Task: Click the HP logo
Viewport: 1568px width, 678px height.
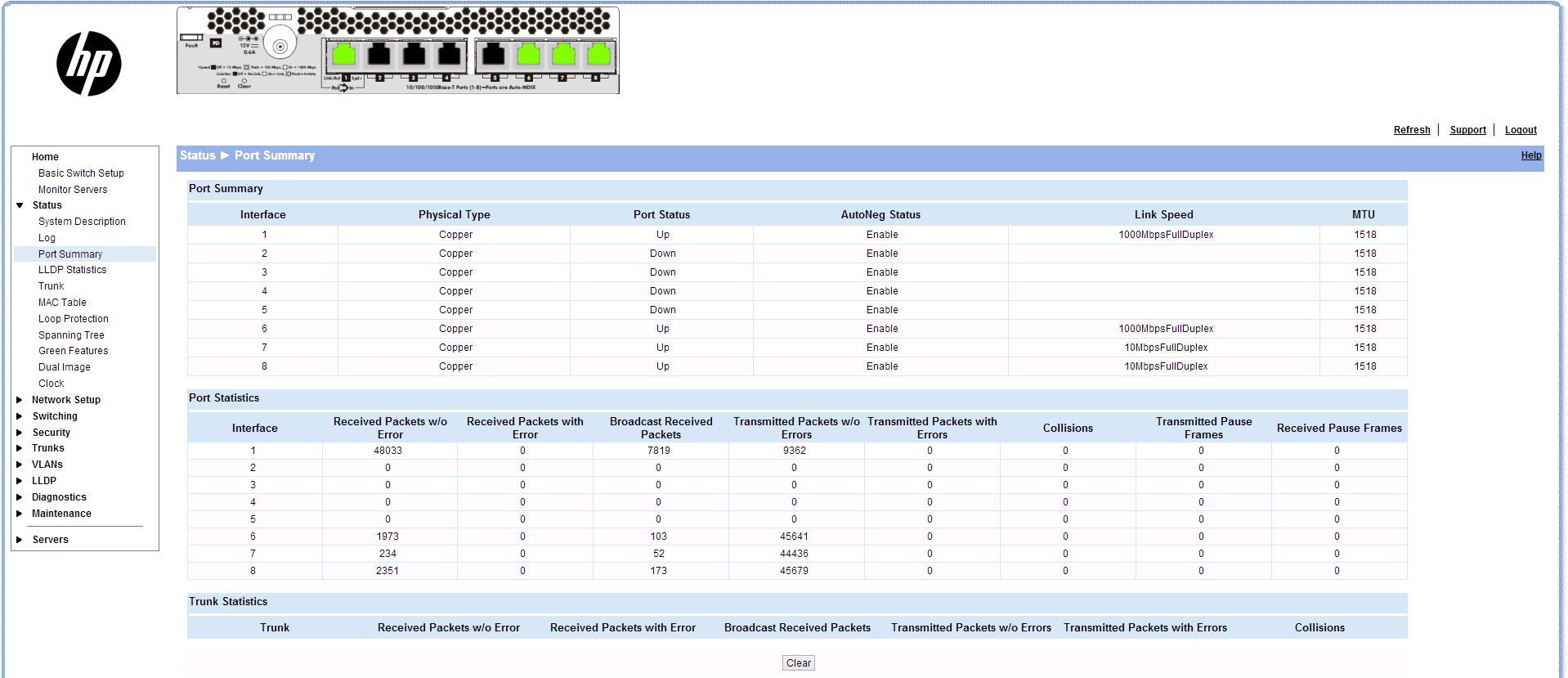Action: click(88, 64)
